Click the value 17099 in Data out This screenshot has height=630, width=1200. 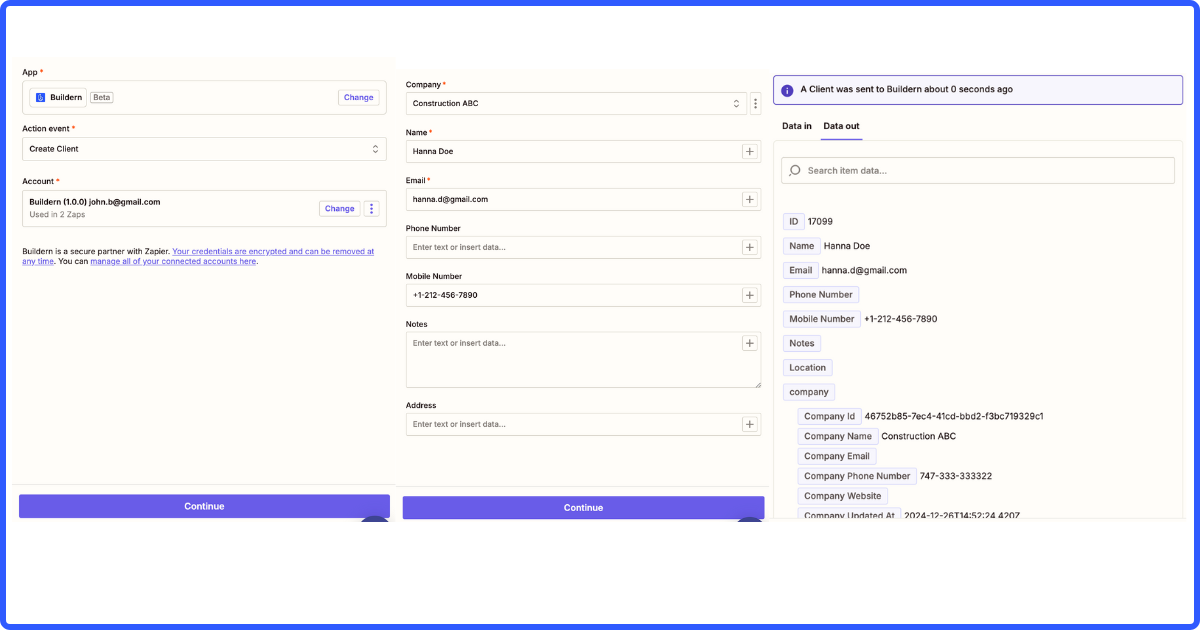click(820, 221)
